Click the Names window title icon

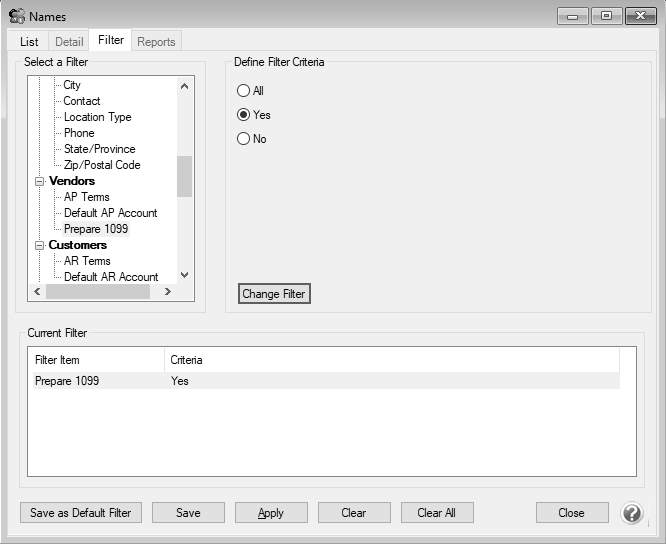[x=16, y=16]
